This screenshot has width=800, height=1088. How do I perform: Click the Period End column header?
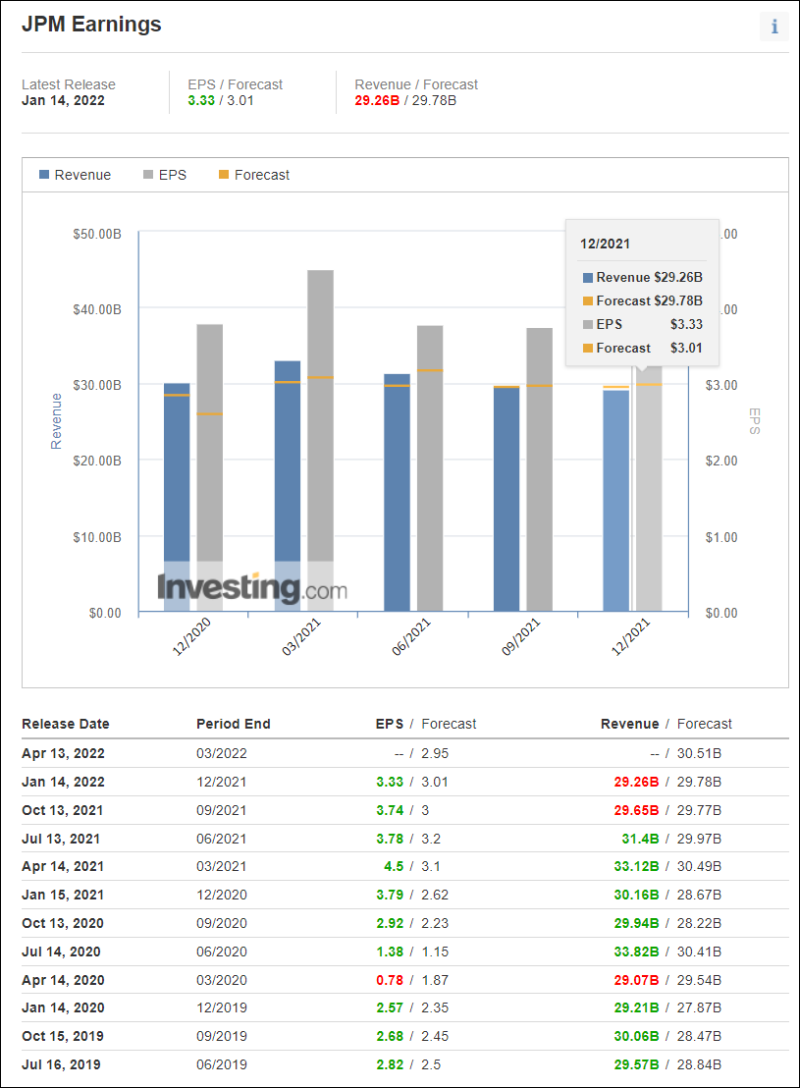tap(233, 724)
